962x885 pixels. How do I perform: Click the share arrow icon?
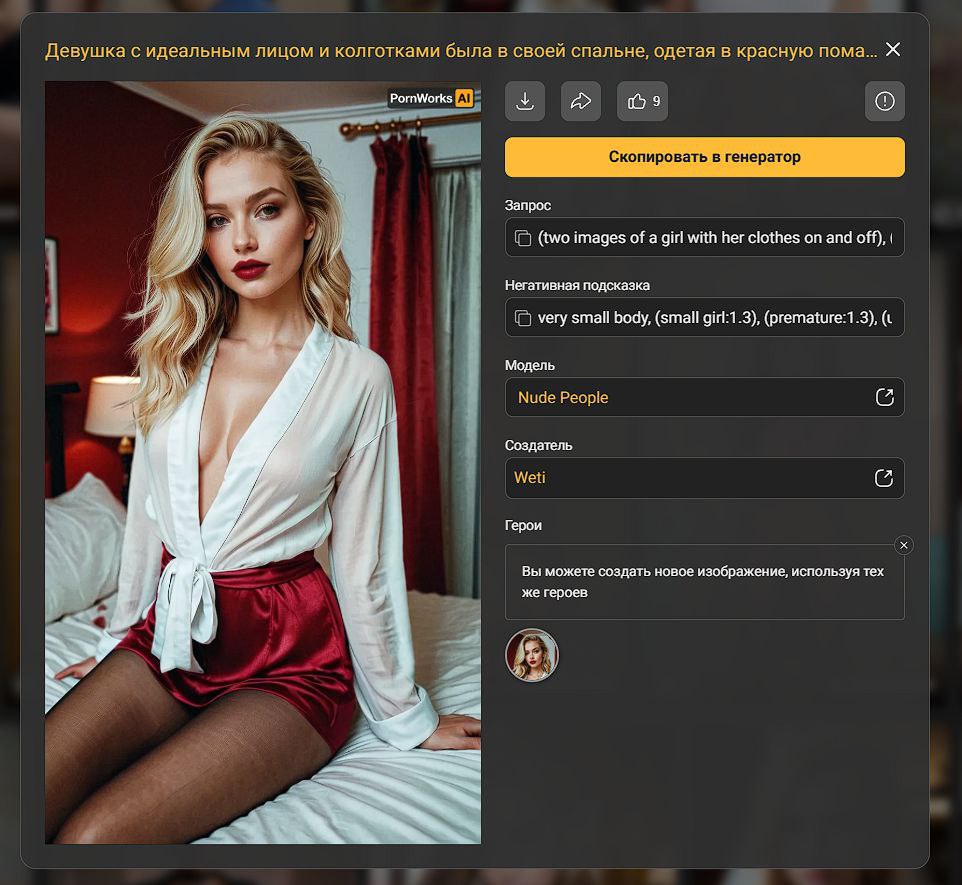point(581,101)
